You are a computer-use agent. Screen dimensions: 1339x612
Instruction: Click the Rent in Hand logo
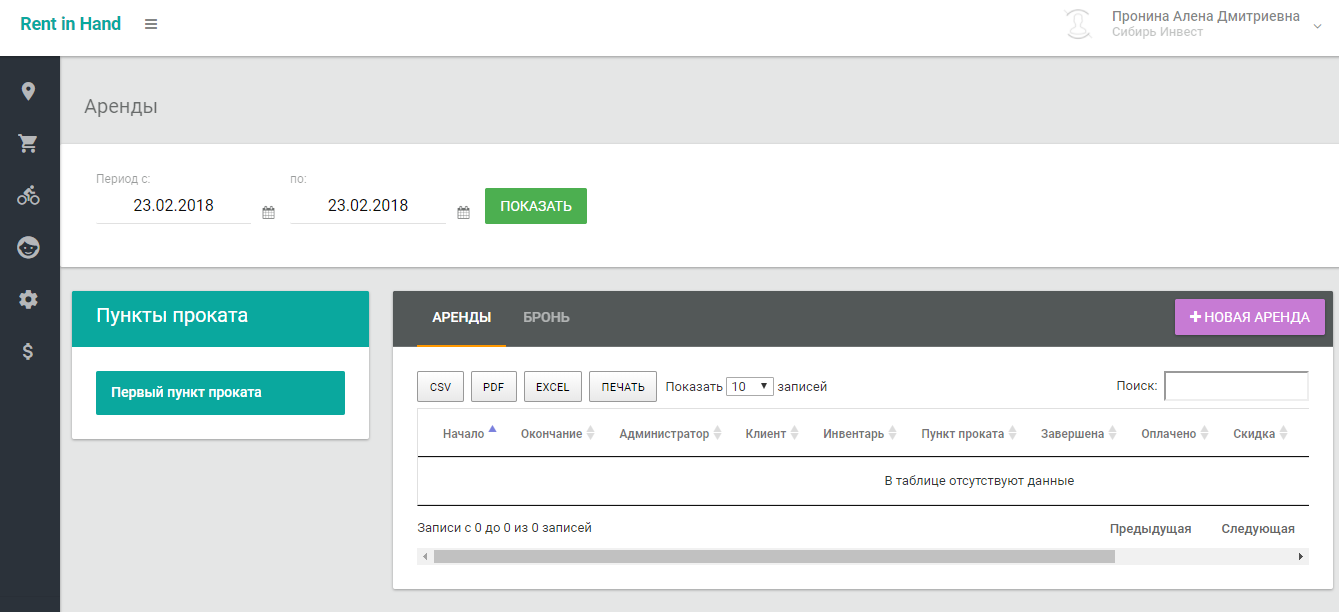70,24
